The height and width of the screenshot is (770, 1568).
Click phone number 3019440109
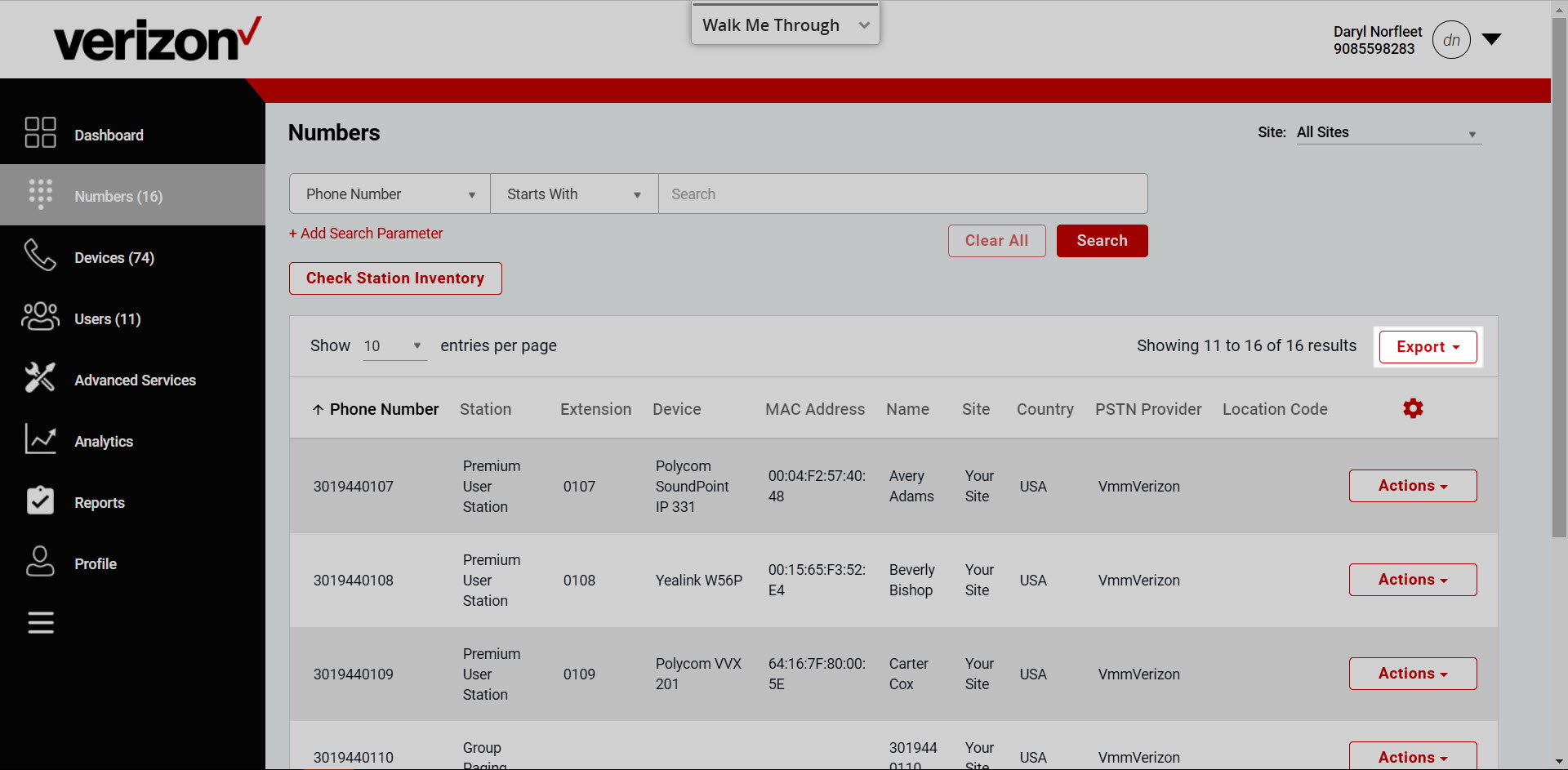[x=354, y=674]
